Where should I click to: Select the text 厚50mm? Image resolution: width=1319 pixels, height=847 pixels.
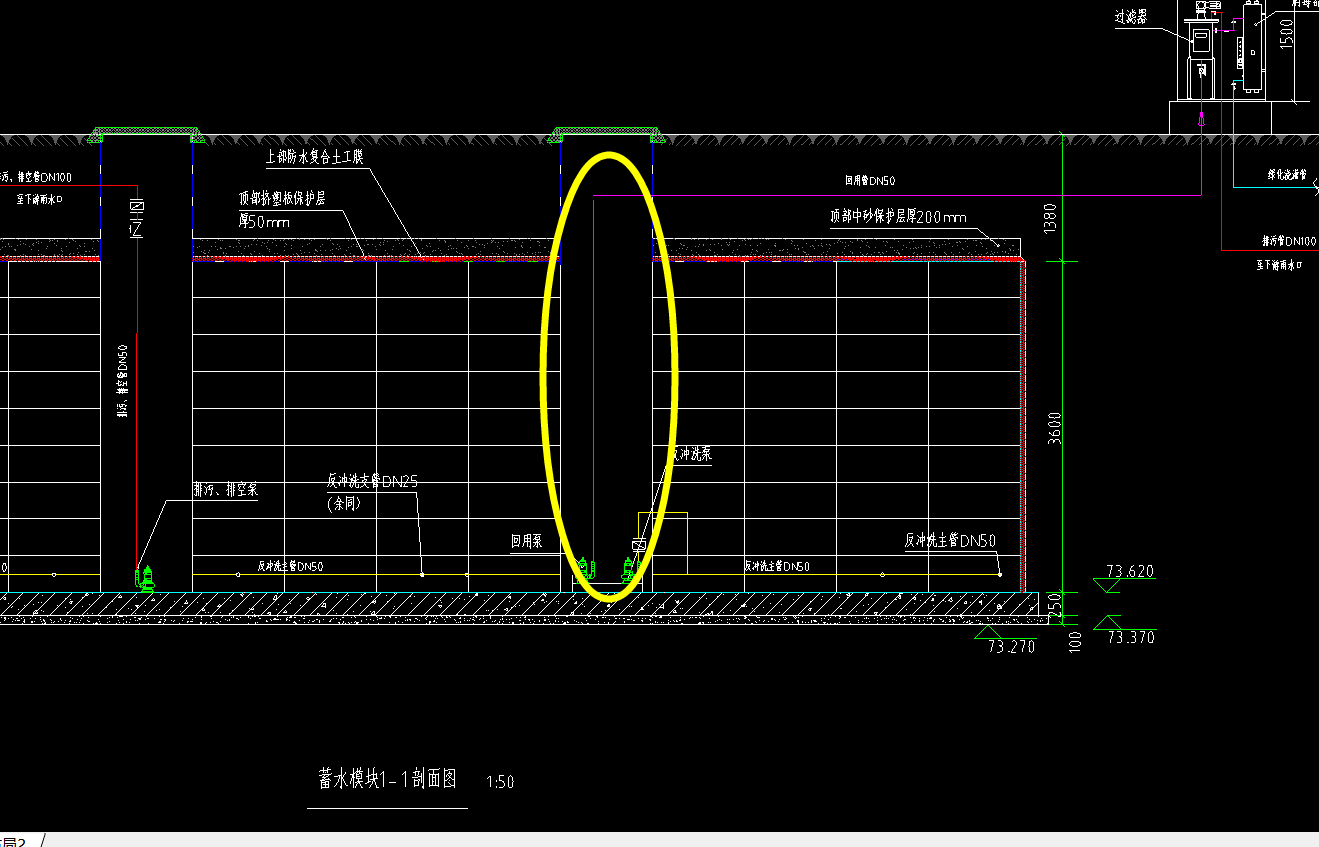[x=264, y=222]
